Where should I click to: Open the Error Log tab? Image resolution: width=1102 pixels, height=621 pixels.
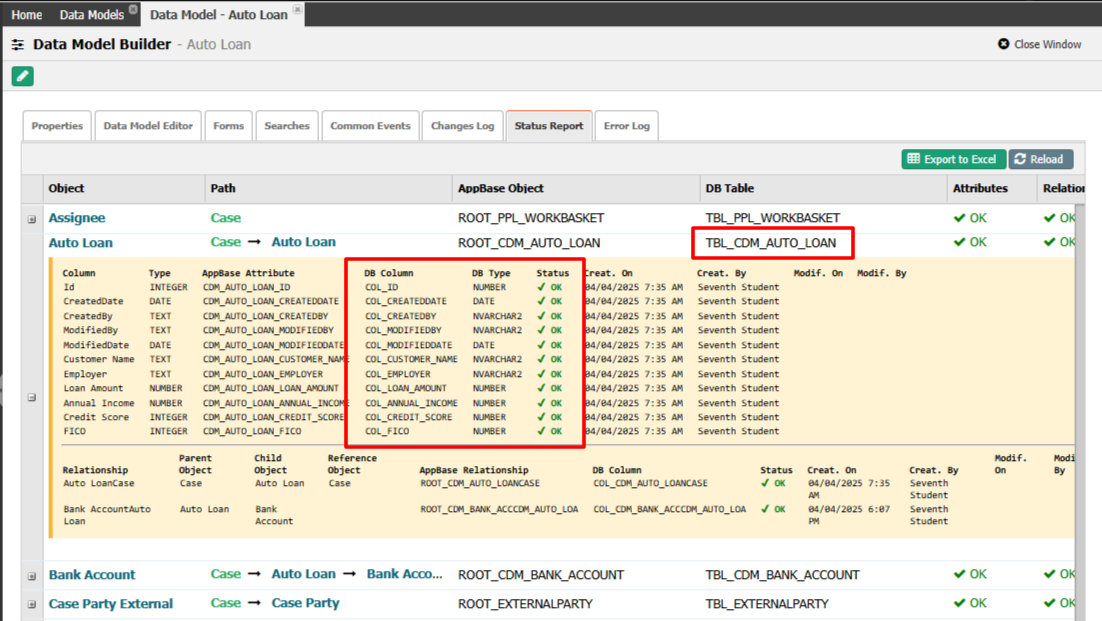(x=626, y=126)
